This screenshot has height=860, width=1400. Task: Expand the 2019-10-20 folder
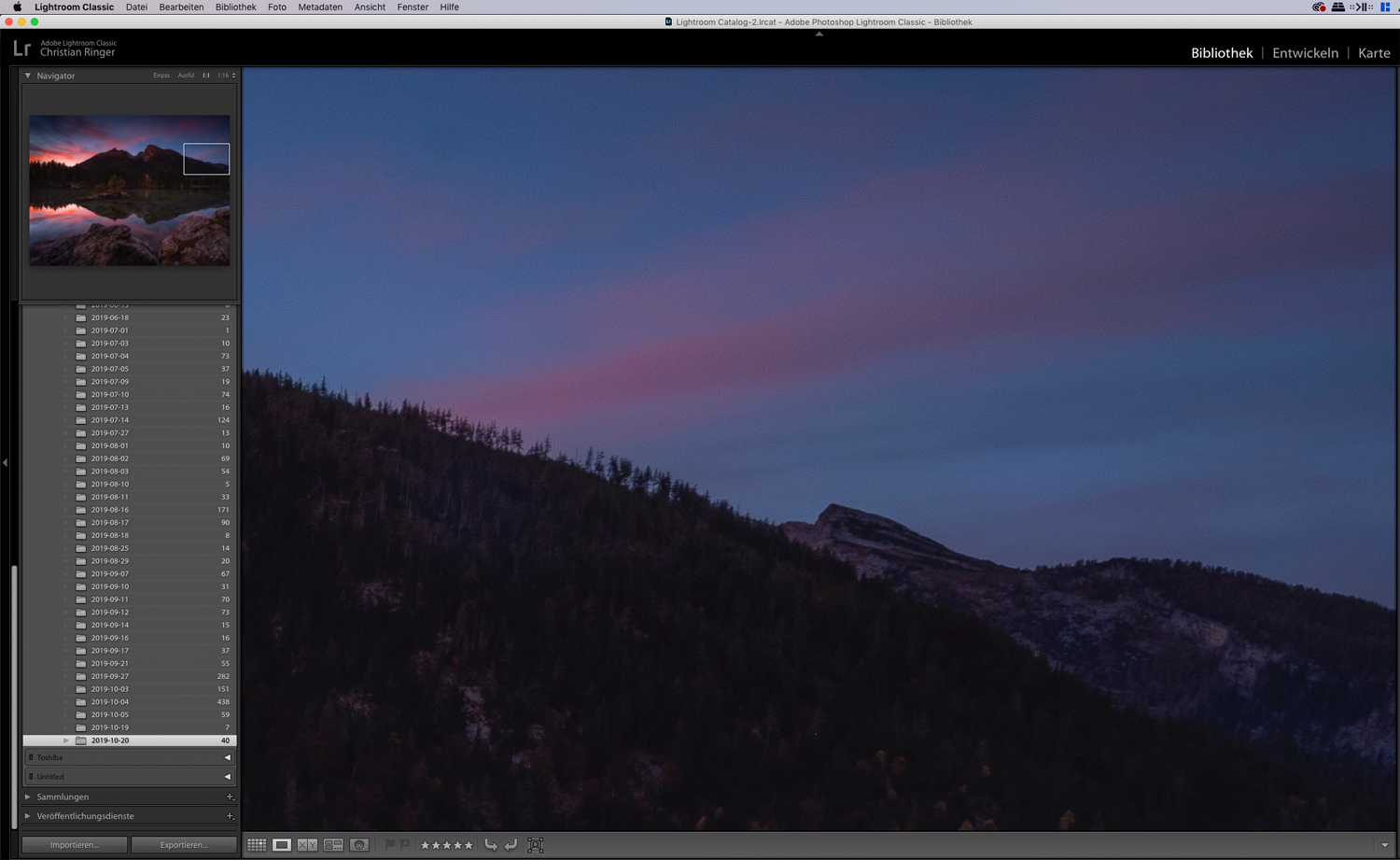pos(66,740)
